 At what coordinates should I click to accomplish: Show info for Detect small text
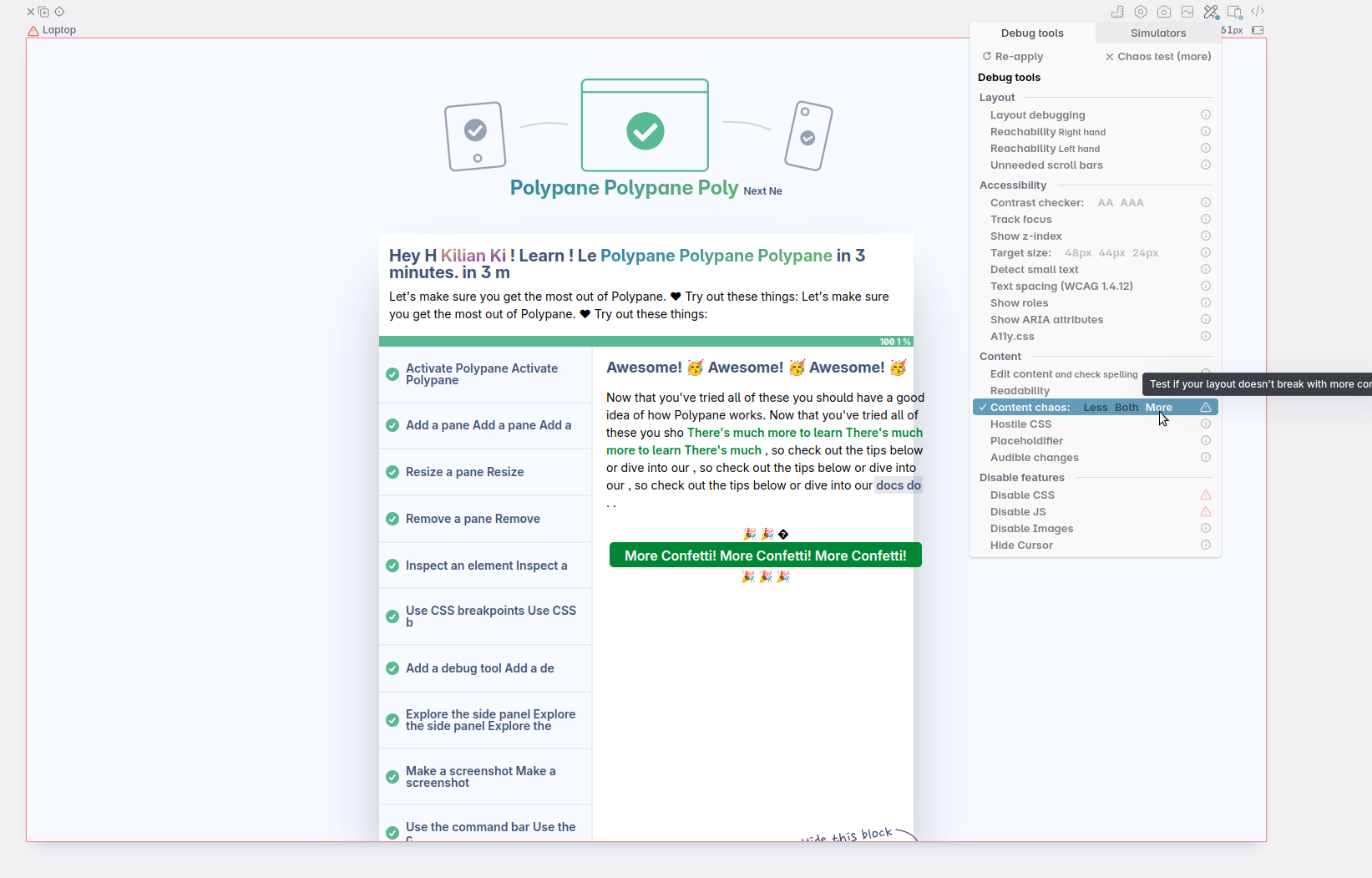(x=1206, y=269)
